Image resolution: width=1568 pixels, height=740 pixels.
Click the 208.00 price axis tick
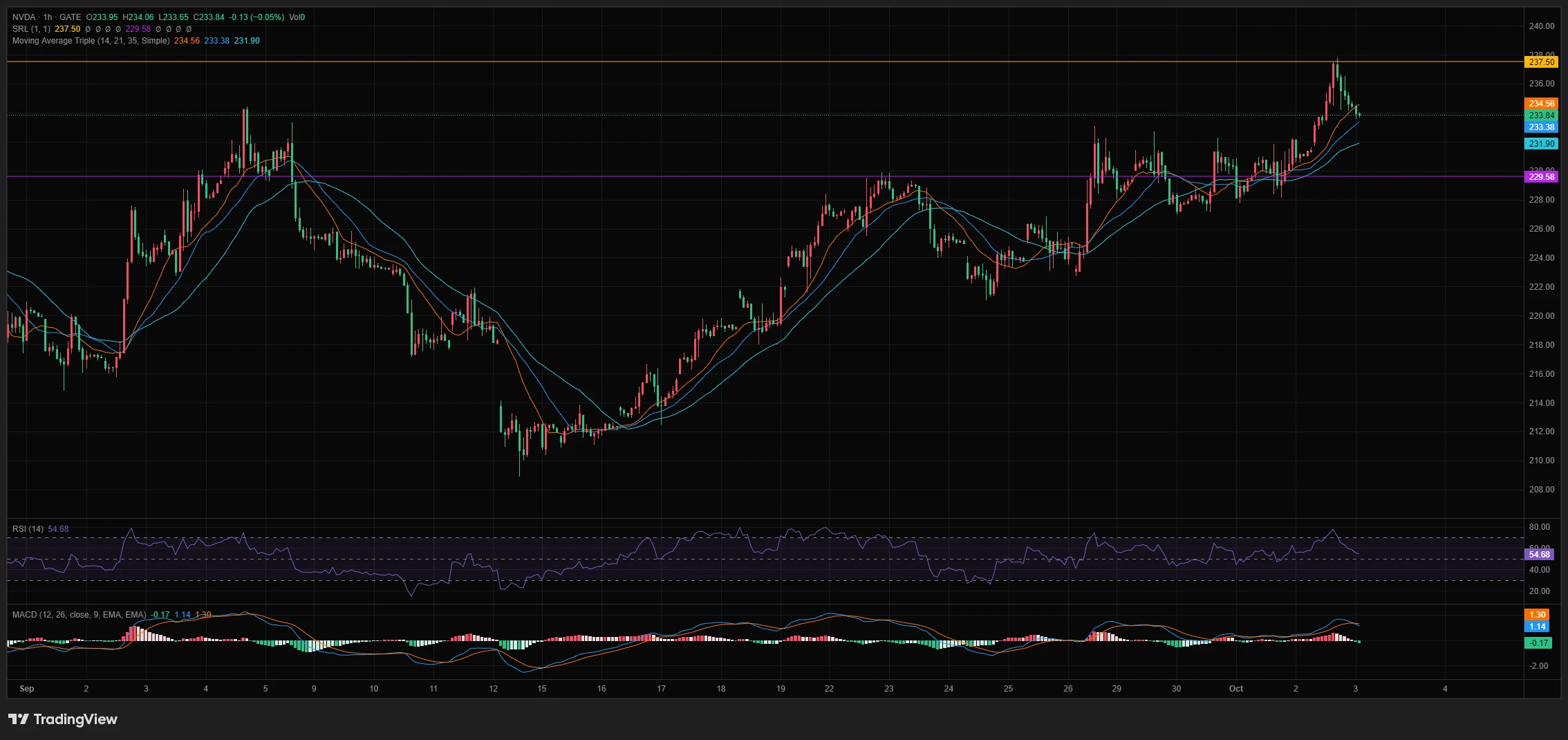[x=1542, y=490]
